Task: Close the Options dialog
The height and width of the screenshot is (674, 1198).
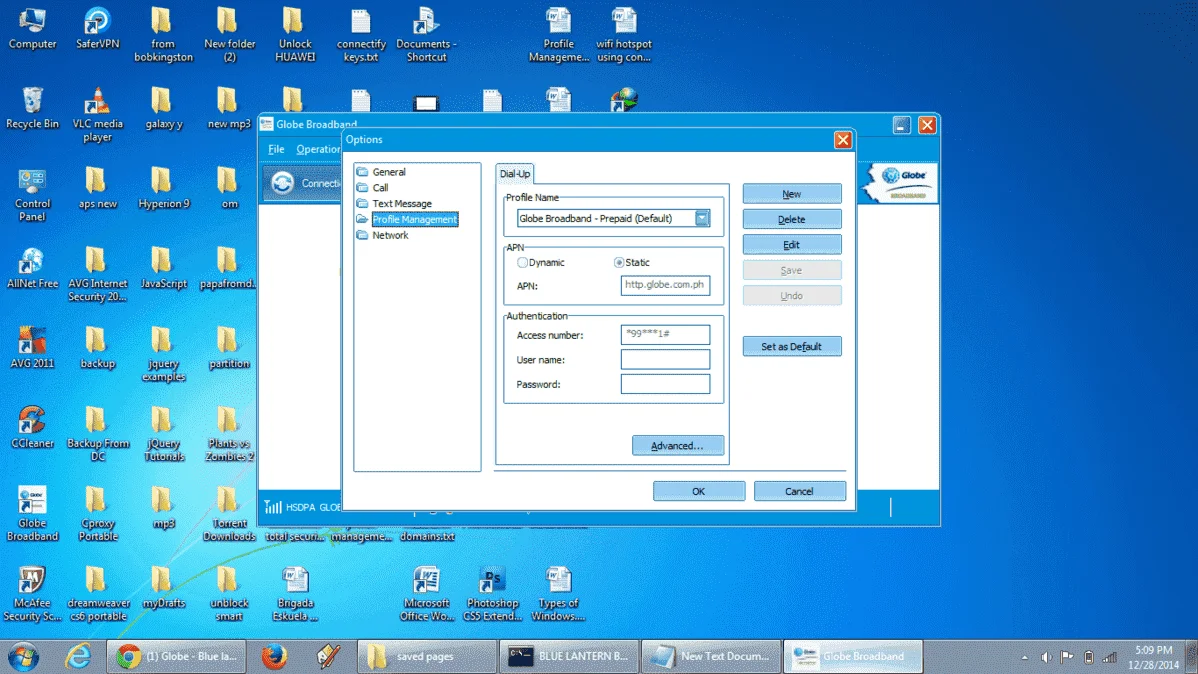Action: [843, 140]
